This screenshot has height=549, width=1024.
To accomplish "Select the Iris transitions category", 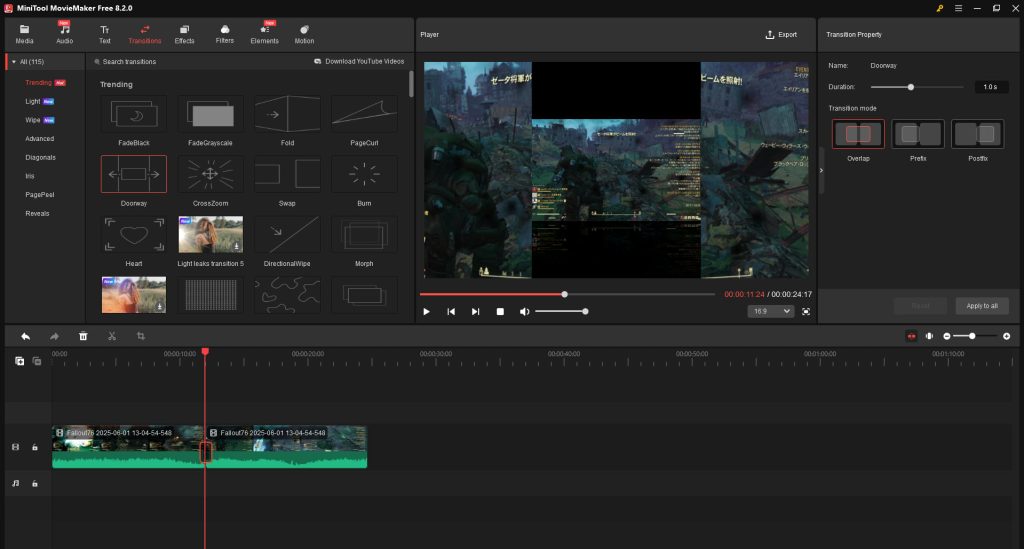I will tap(30, 176).
